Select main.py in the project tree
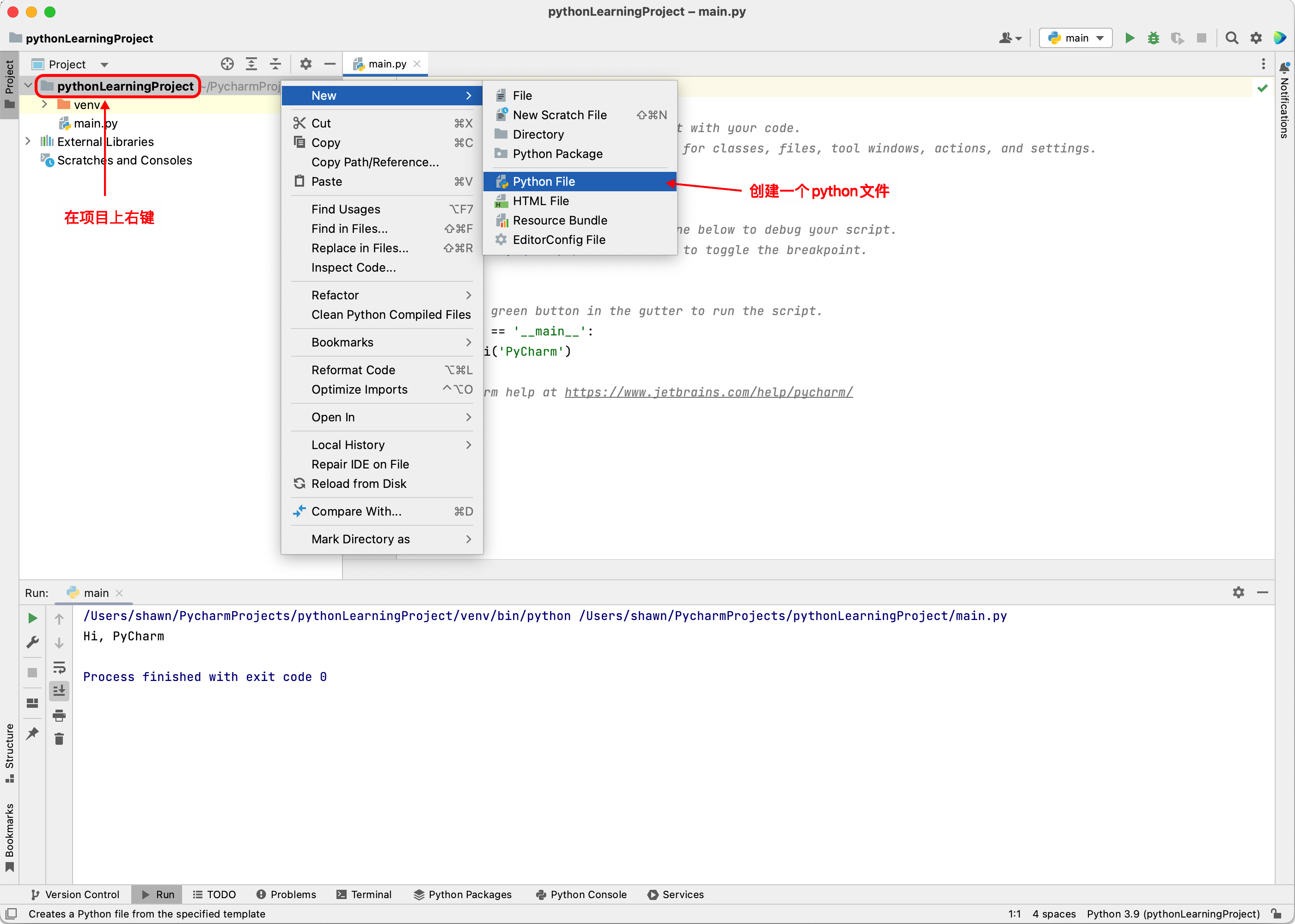This screenshot has width=1295, height=924. [x=95, y=123]
